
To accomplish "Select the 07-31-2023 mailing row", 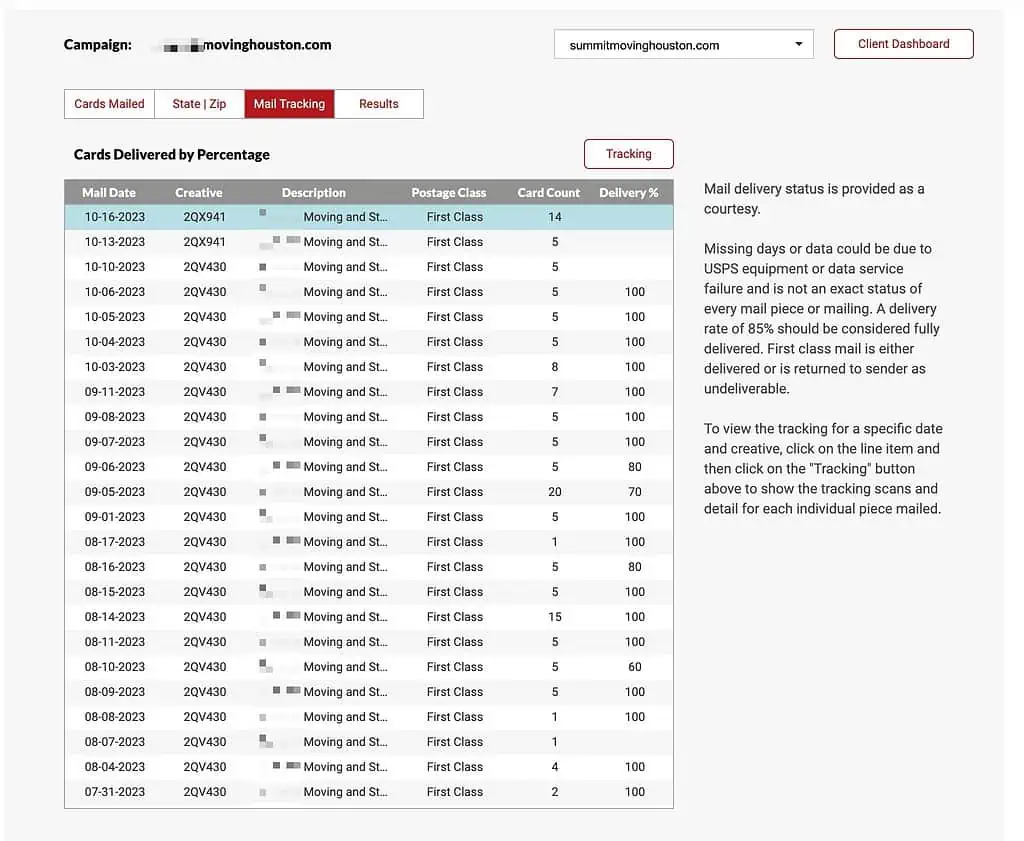I will [x=368, y=792].
